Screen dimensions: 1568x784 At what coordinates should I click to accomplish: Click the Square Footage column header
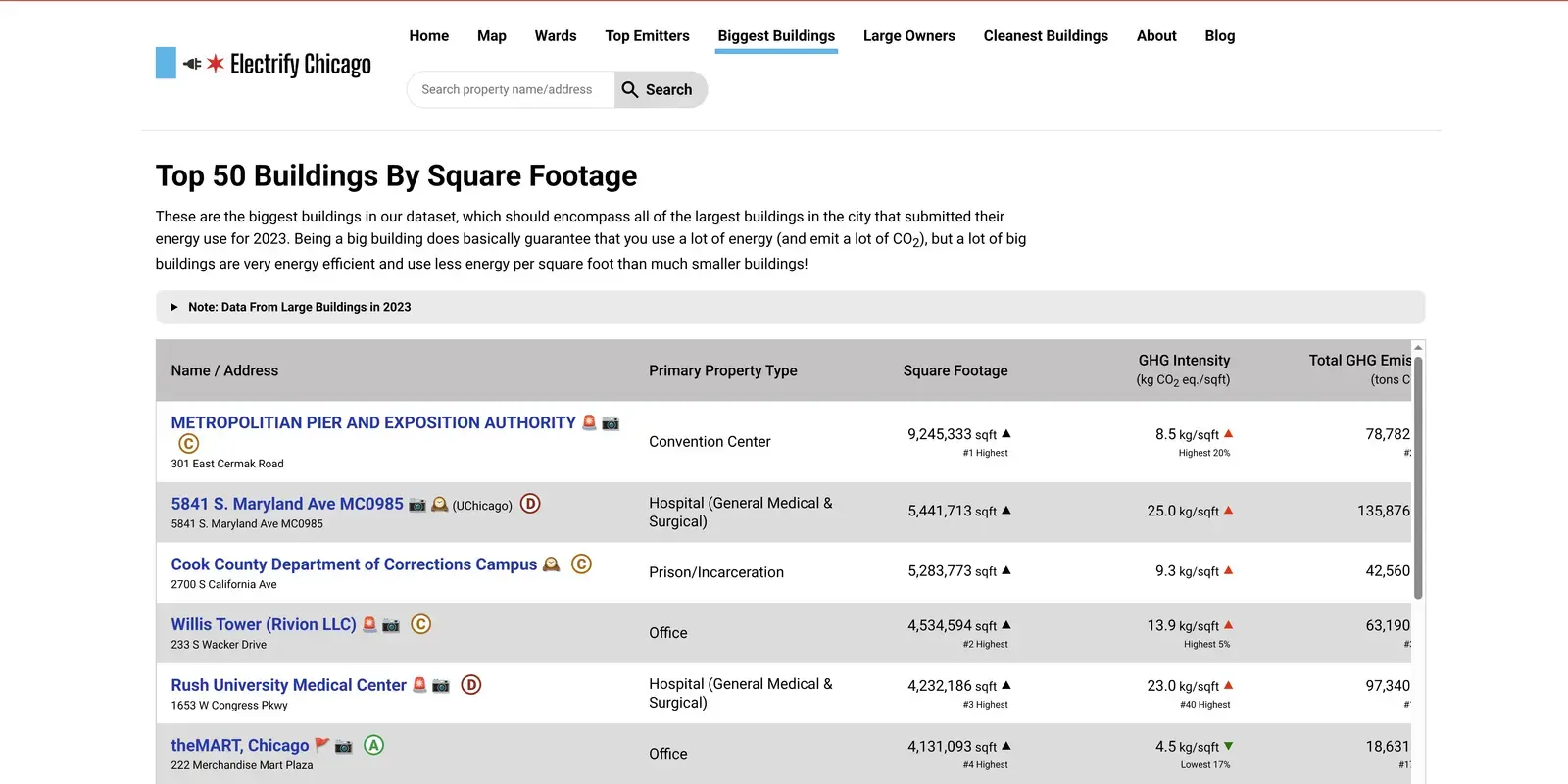(x=955, y=370)
